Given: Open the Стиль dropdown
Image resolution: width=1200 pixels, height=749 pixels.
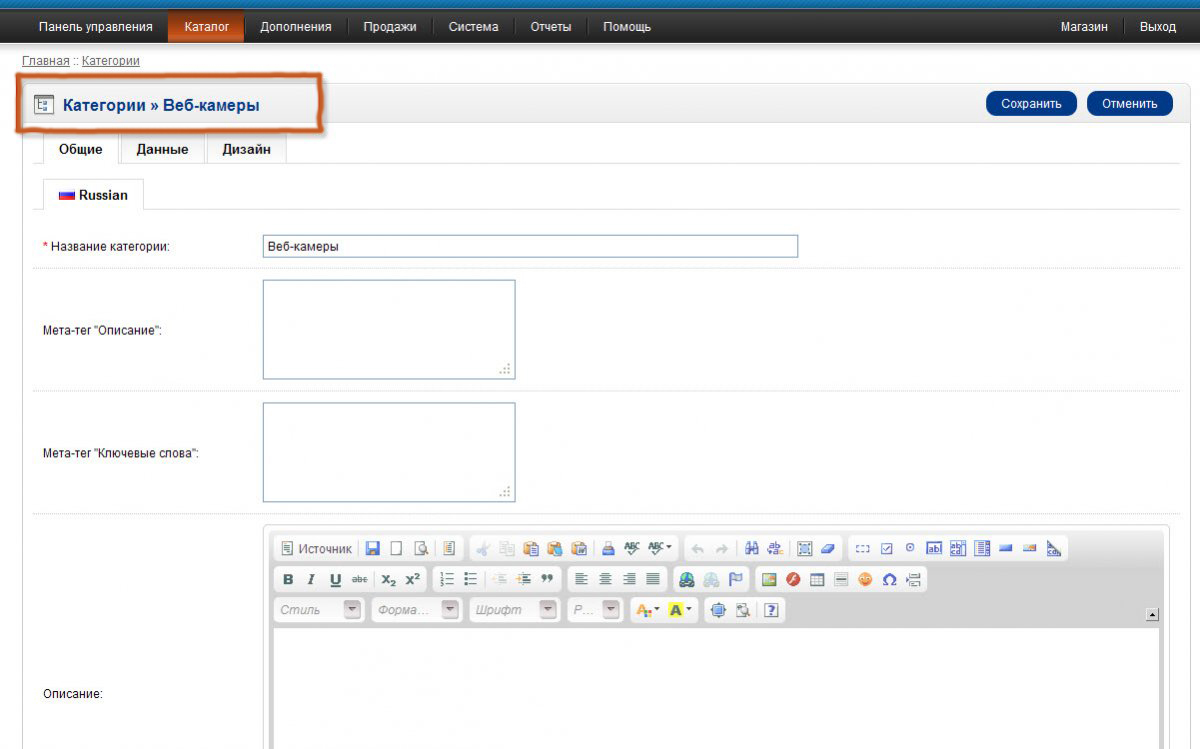Looking at the screenshot, I should point(352,610).
